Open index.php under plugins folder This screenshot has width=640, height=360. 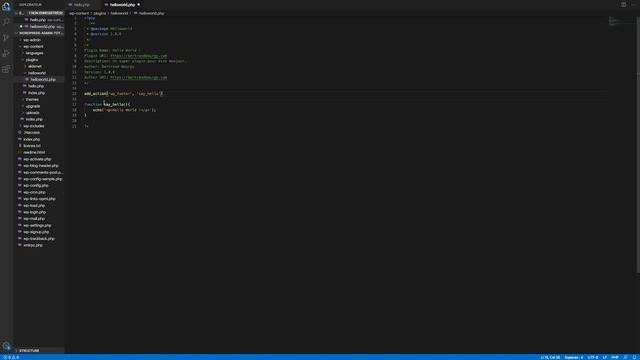tap(37, 93)
